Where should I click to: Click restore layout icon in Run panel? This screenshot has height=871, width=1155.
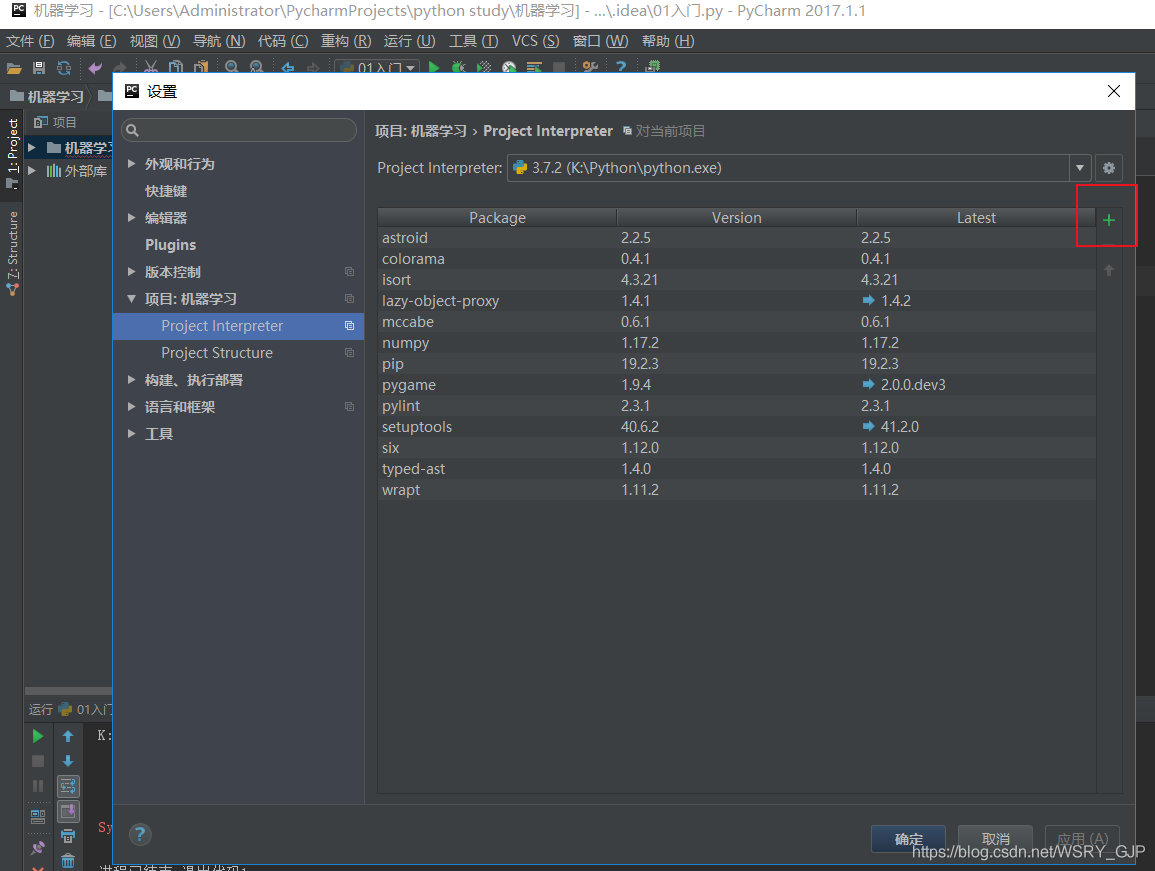(x=38, y=816)
